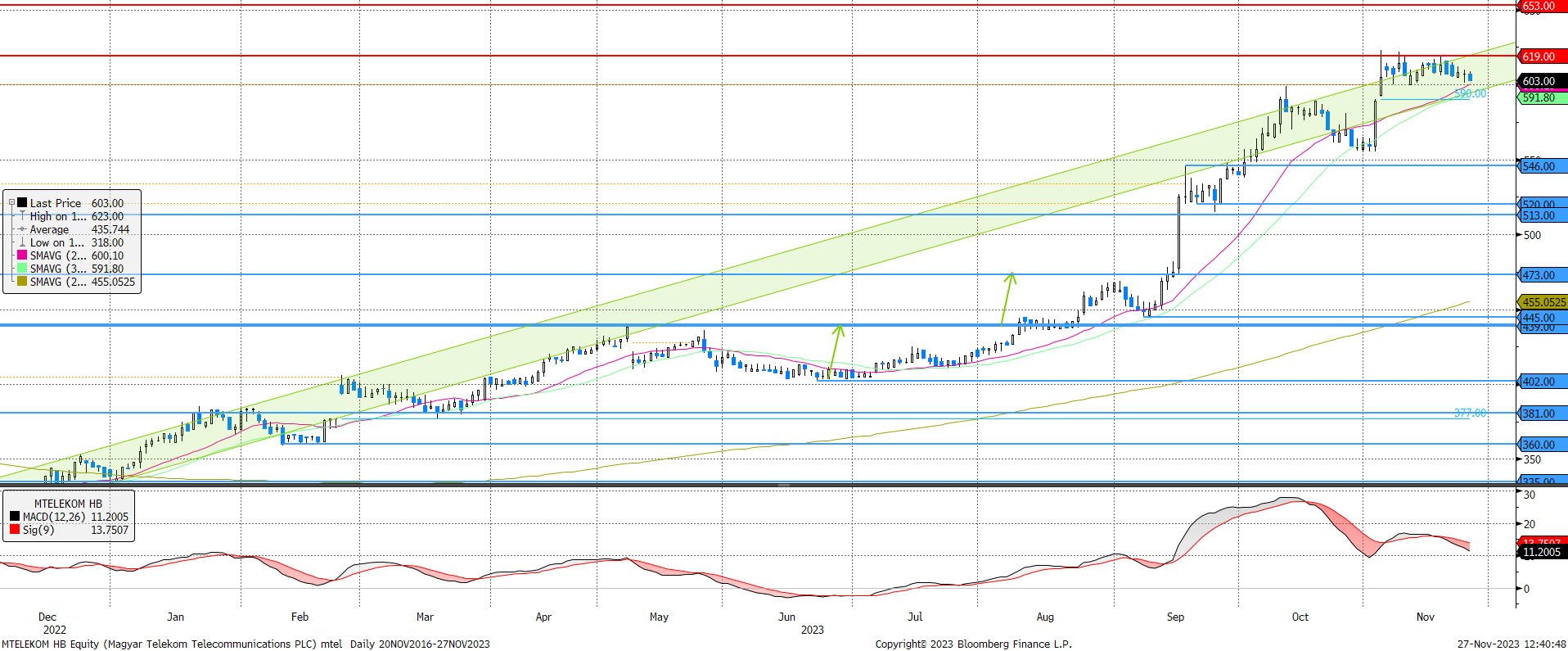
Task: Click the blue 546.00 level axis label
Action: click(x=1542, y=166)
